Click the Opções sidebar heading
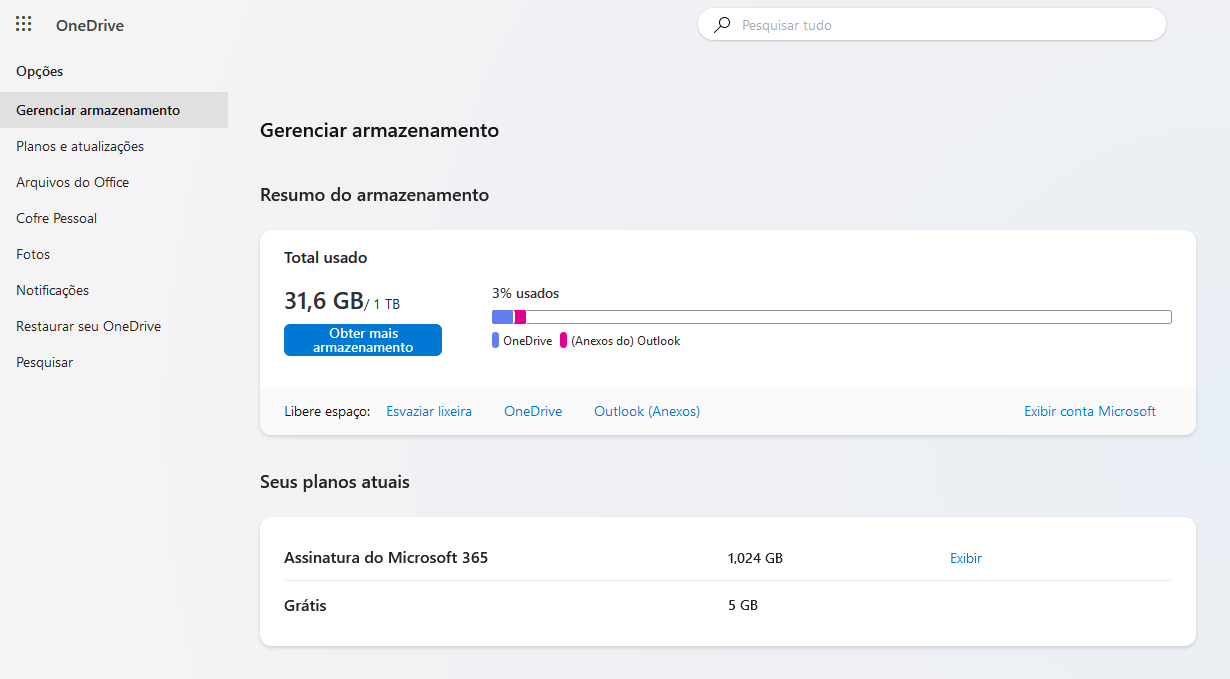This screenshot has width=1230, height=679. (40, 71)
